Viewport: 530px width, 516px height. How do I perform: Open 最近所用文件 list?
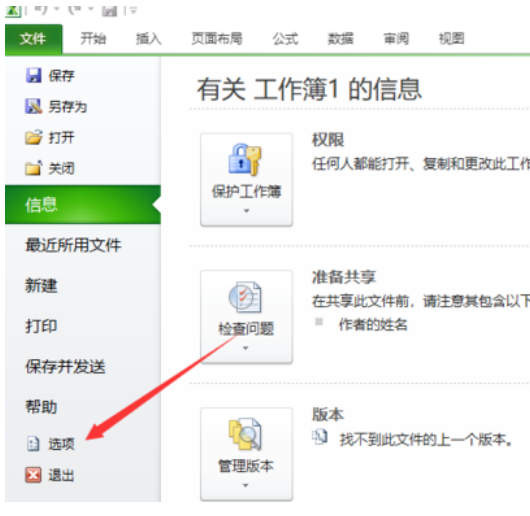point(73,245)
